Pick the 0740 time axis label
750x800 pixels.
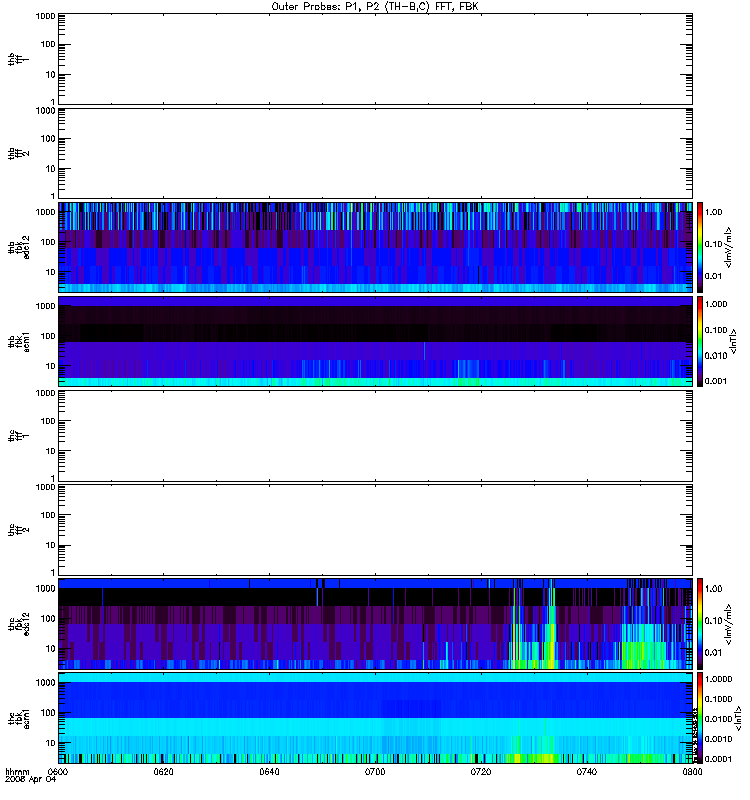(587, 772)
